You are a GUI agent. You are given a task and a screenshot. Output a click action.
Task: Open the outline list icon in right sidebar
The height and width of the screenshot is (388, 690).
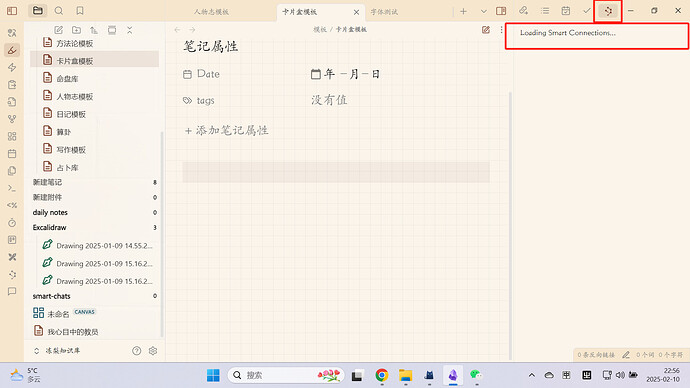(x=545, y=11)
